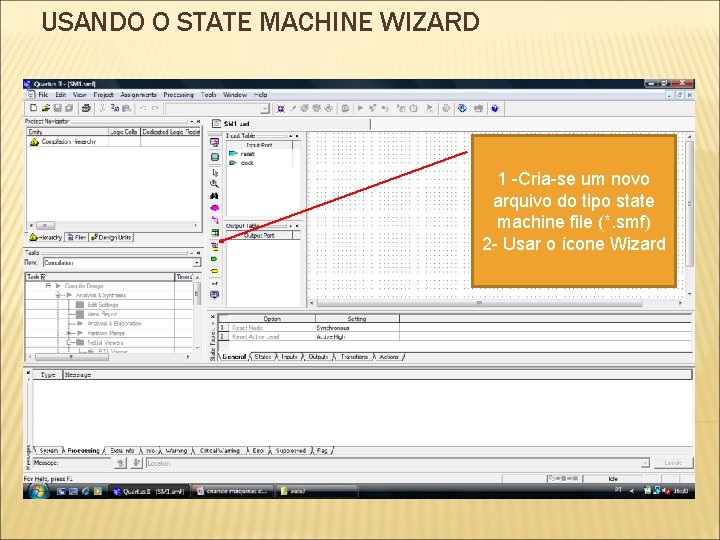The height and width of the screenshot is (540, 720).
Task: Open the General tab in state table
Action: click(234, 357)
